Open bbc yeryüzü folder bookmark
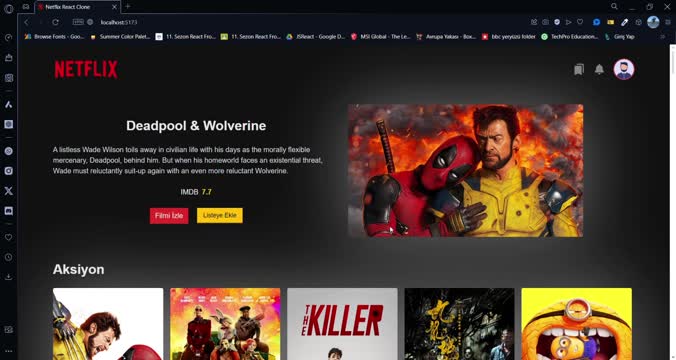Image resolution: width=676 pixels, height=360 pixels. (x=508, y=37)
